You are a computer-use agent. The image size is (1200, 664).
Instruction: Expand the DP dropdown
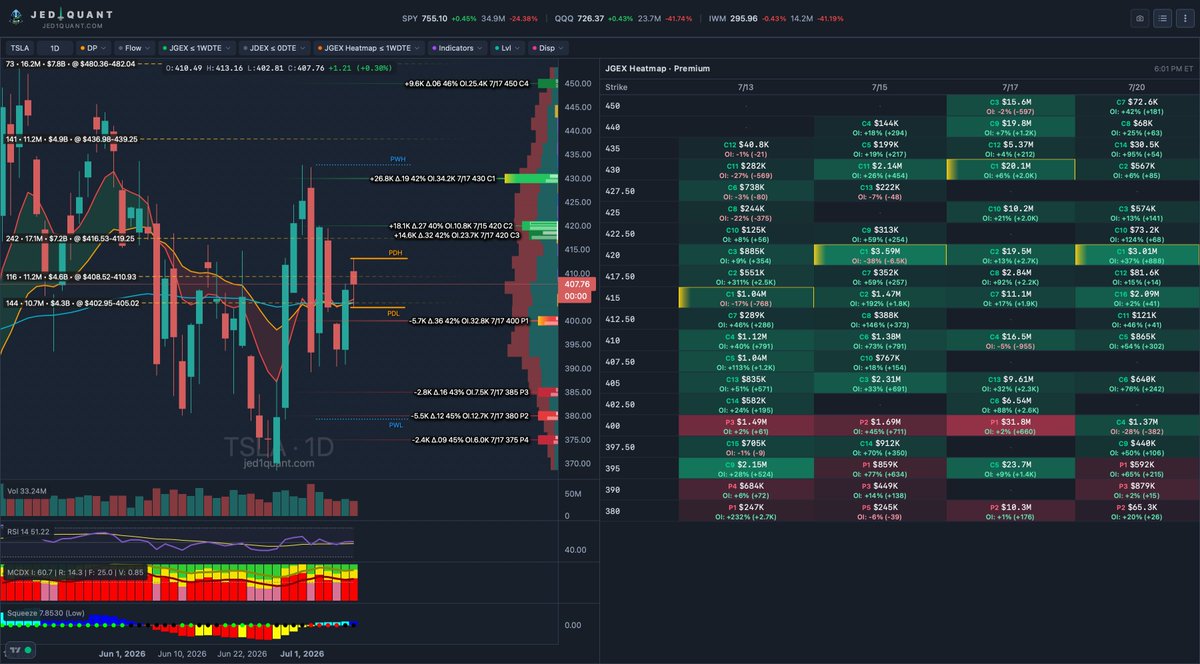pos(92,47)
